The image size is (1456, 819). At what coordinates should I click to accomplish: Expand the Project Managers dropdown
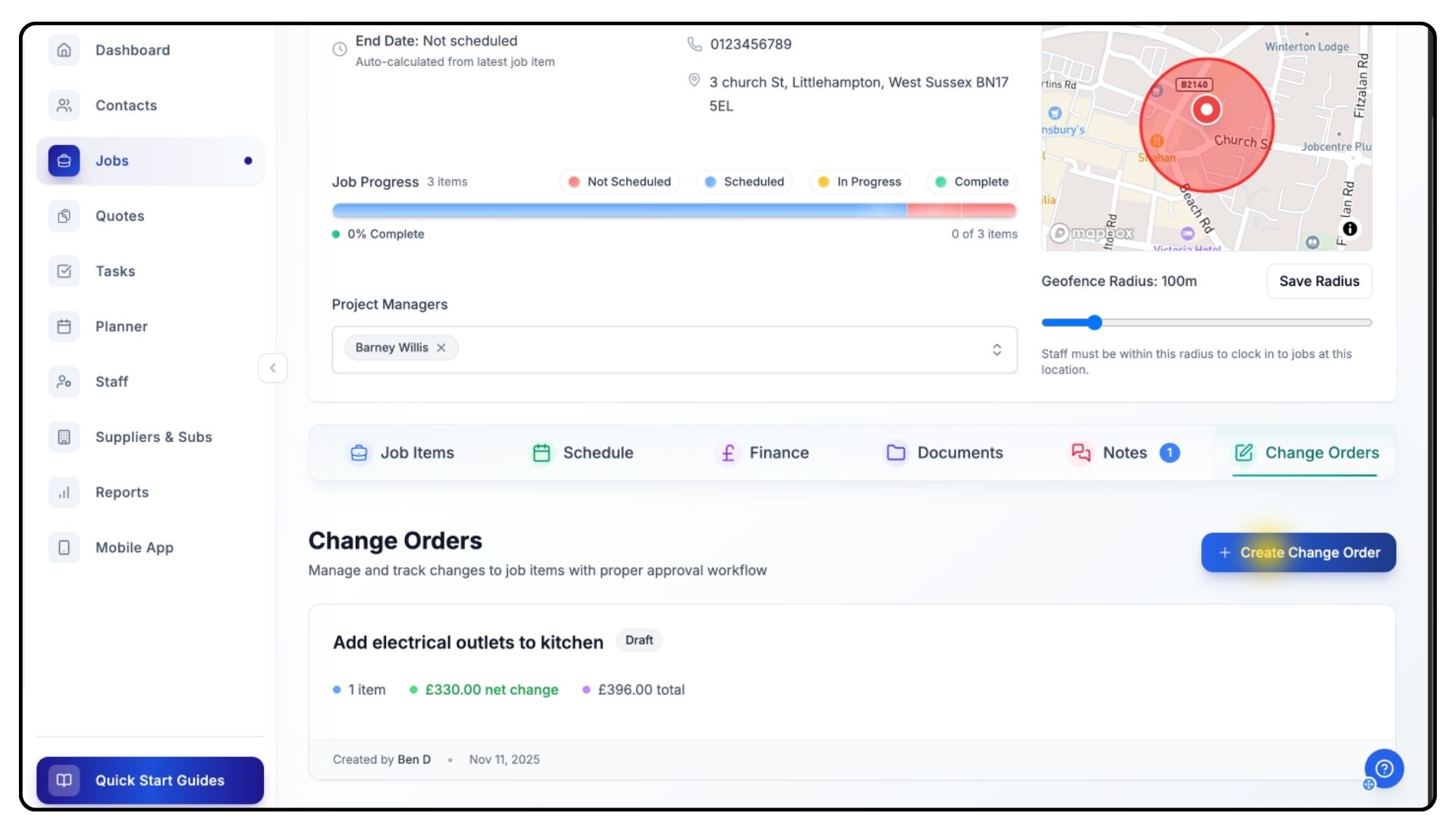pos(996,350)
